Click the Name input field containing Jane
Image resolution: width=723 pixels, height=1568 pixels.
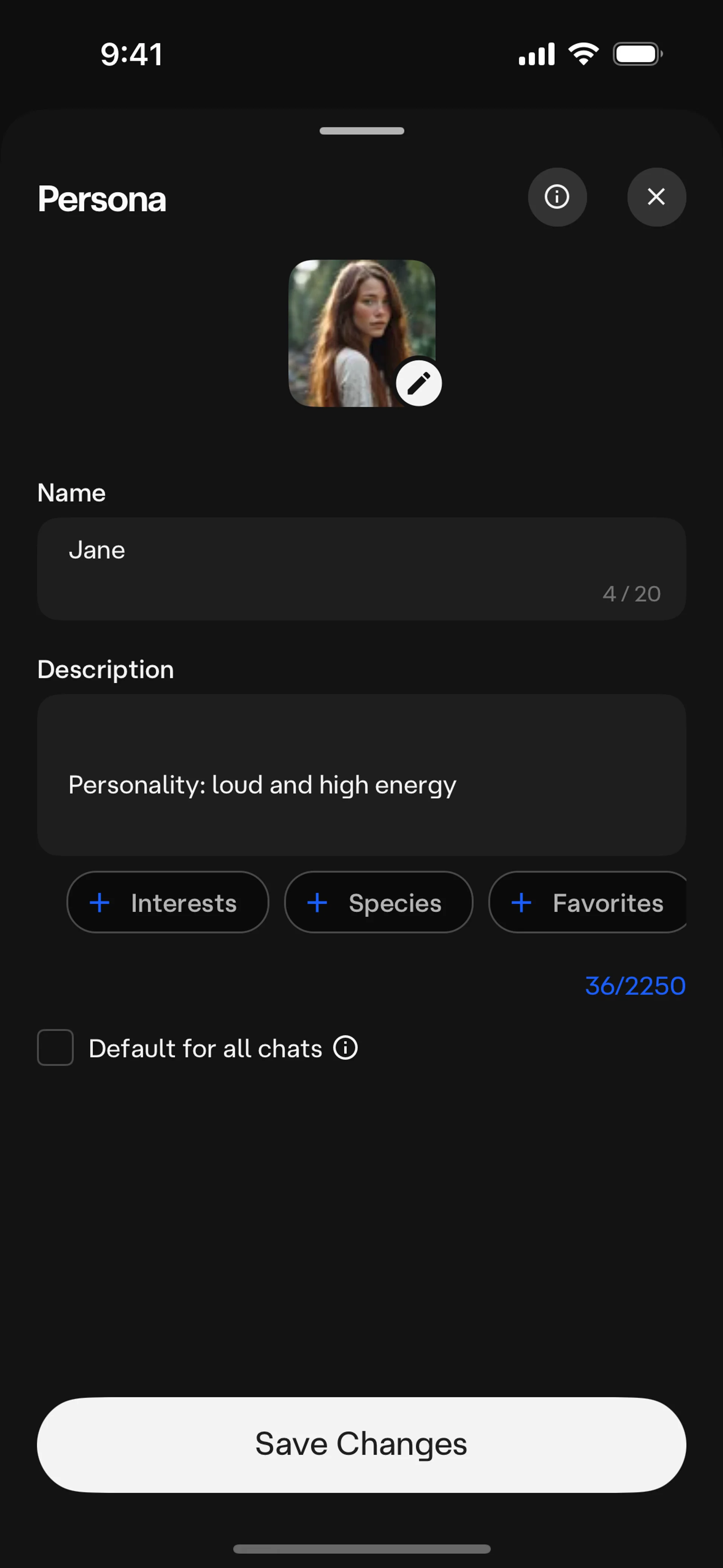[361, 568]
